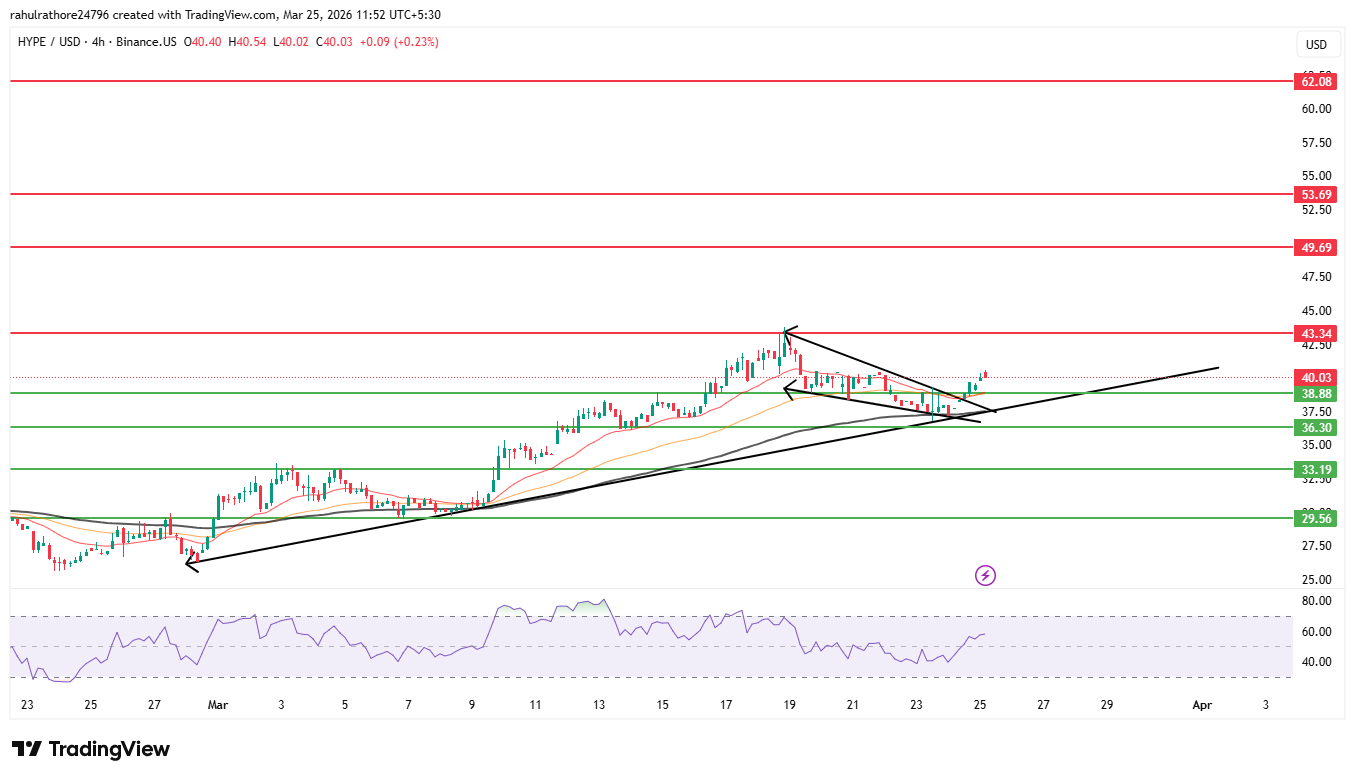
Task: Click the 53.69 resistance price label
Action: [1315, 195]
